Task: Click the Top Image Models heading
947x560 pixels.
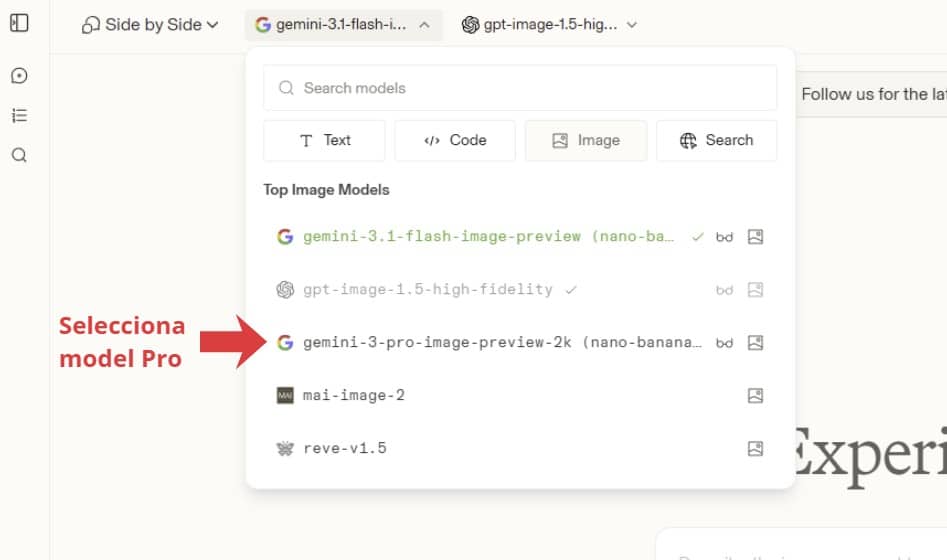Action: [x=326, y=190]
